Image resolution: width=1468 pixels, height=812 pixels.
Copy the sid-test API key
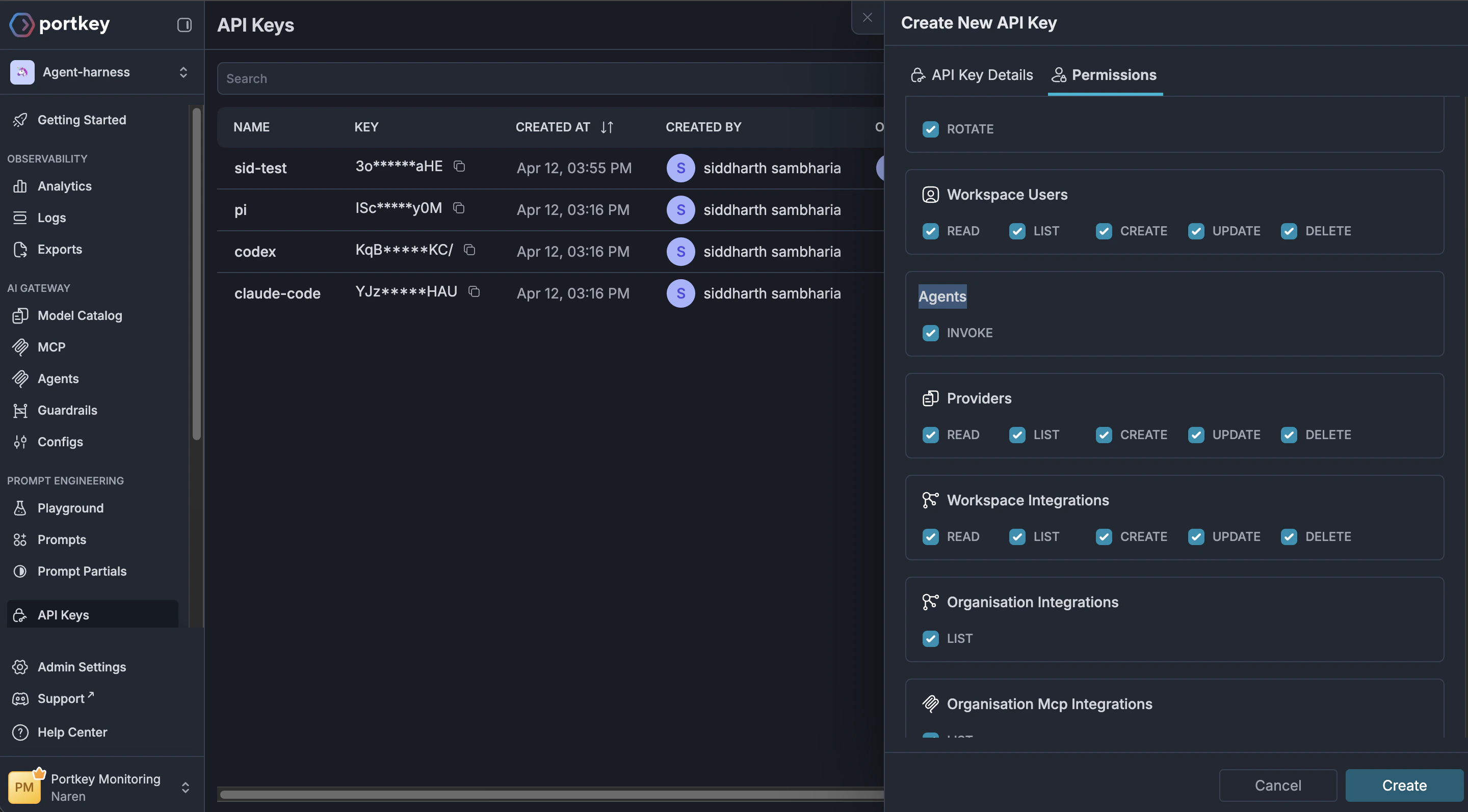(459, 166)
